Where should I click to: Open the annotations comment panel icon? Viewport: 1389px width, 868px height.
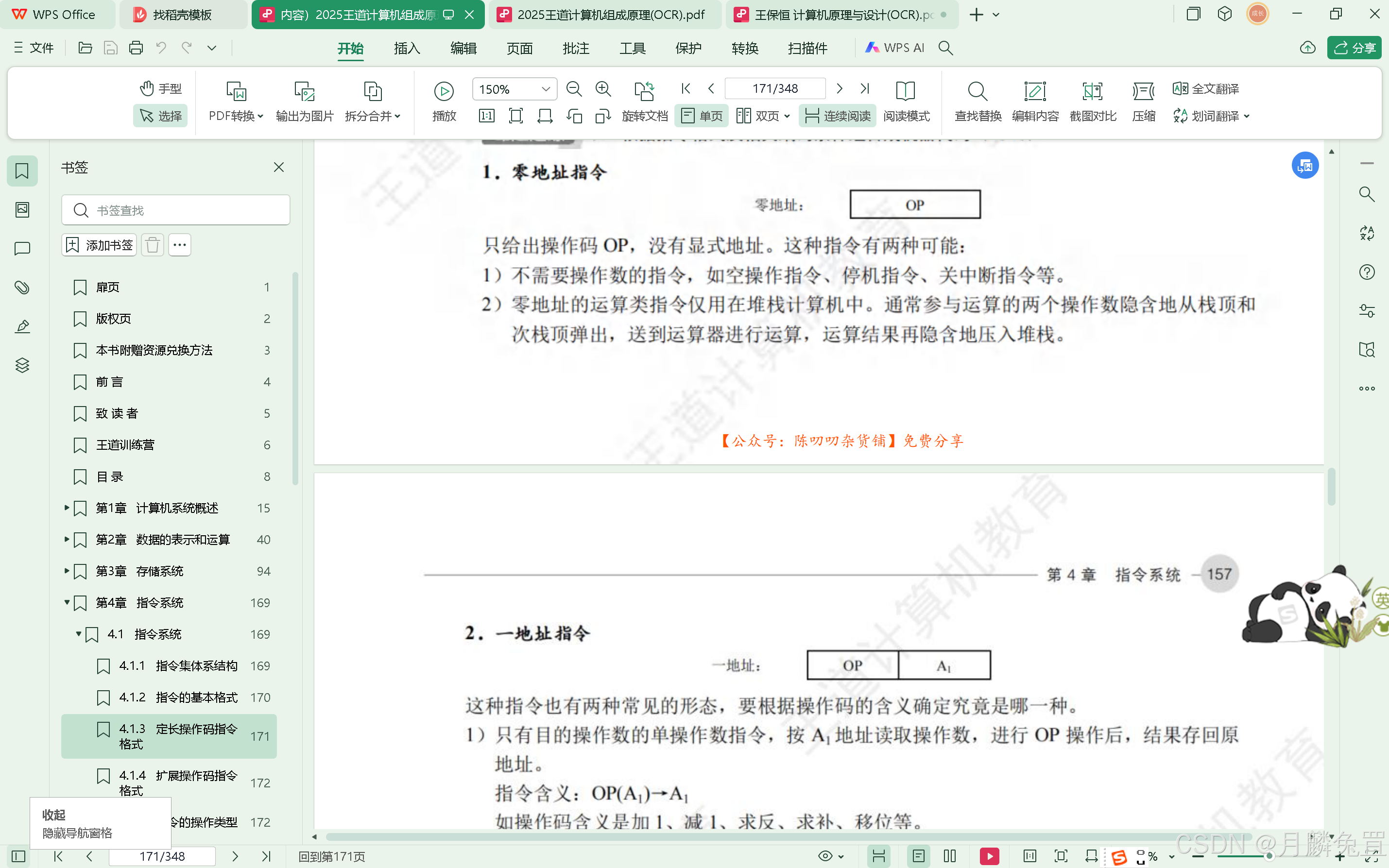(22, 249)
